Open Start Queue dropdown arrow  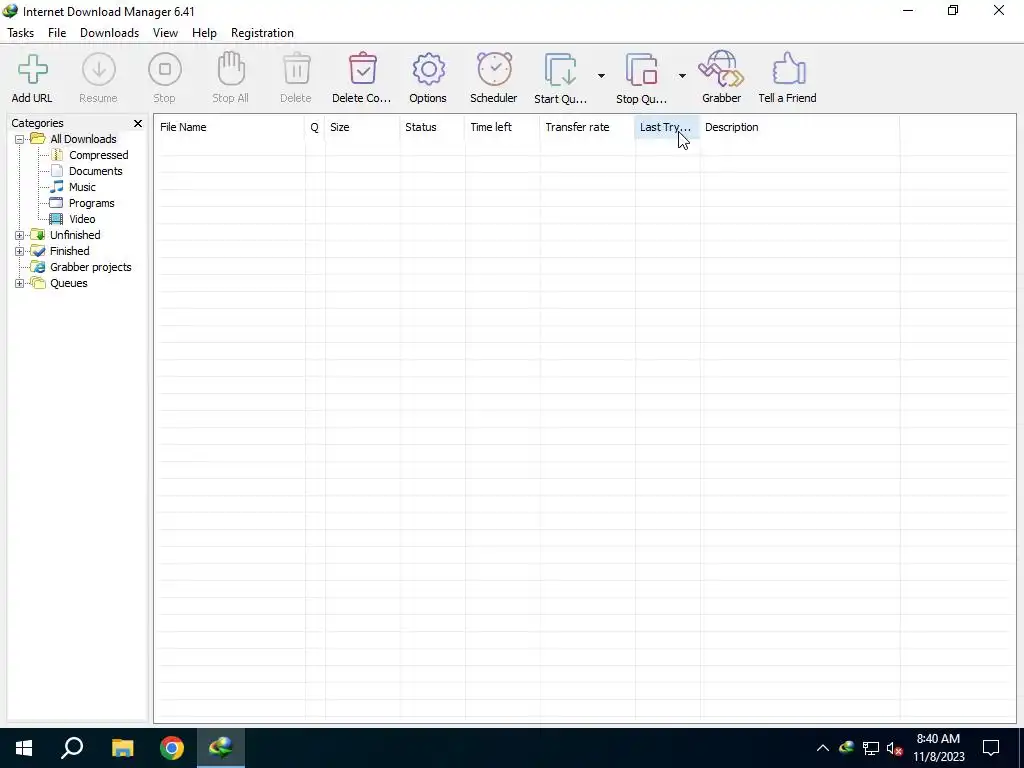click(601, 76)
